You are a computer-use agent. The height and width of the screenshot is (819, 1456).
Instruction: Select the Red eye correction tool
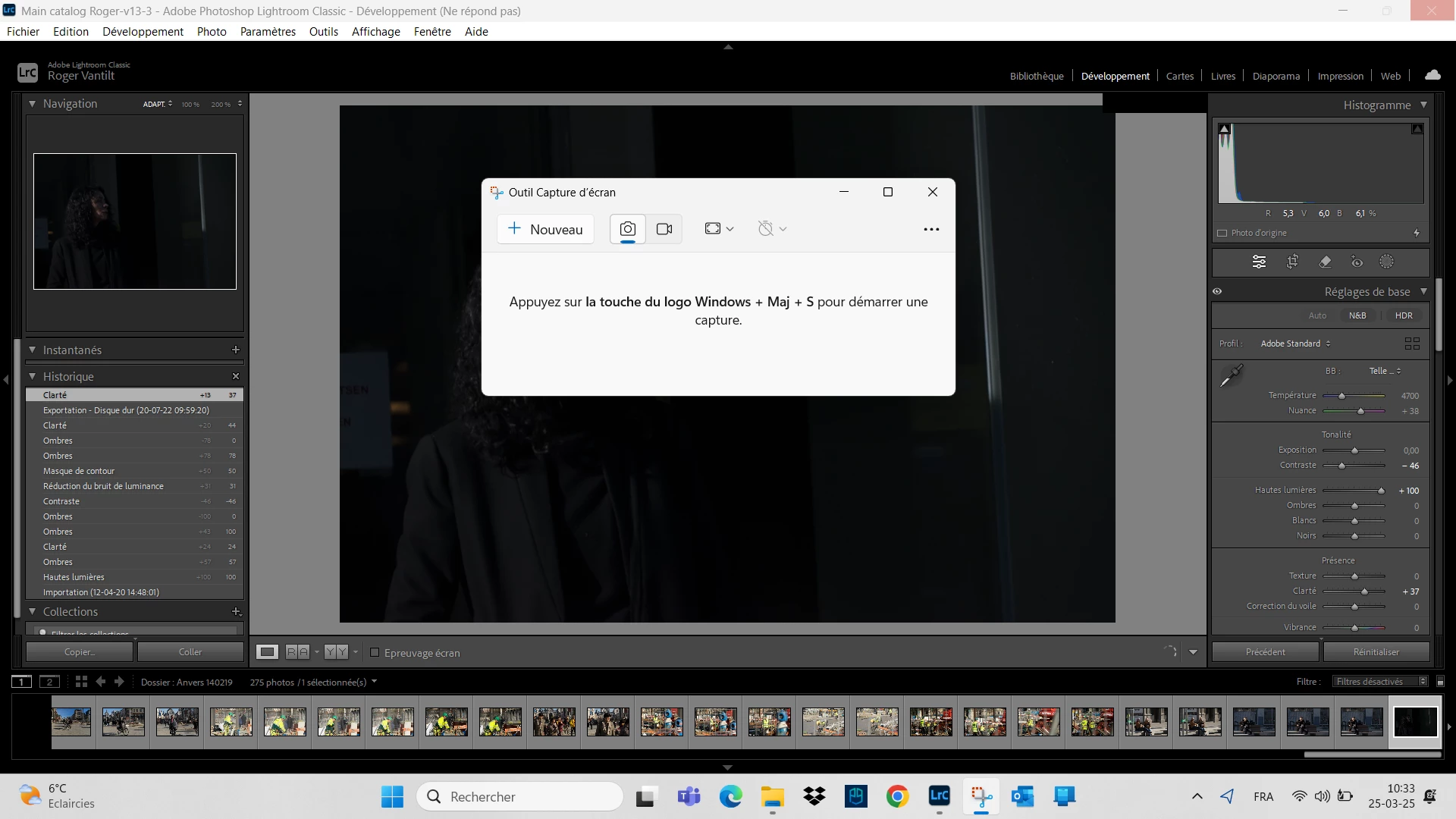tap(1357, 262)
